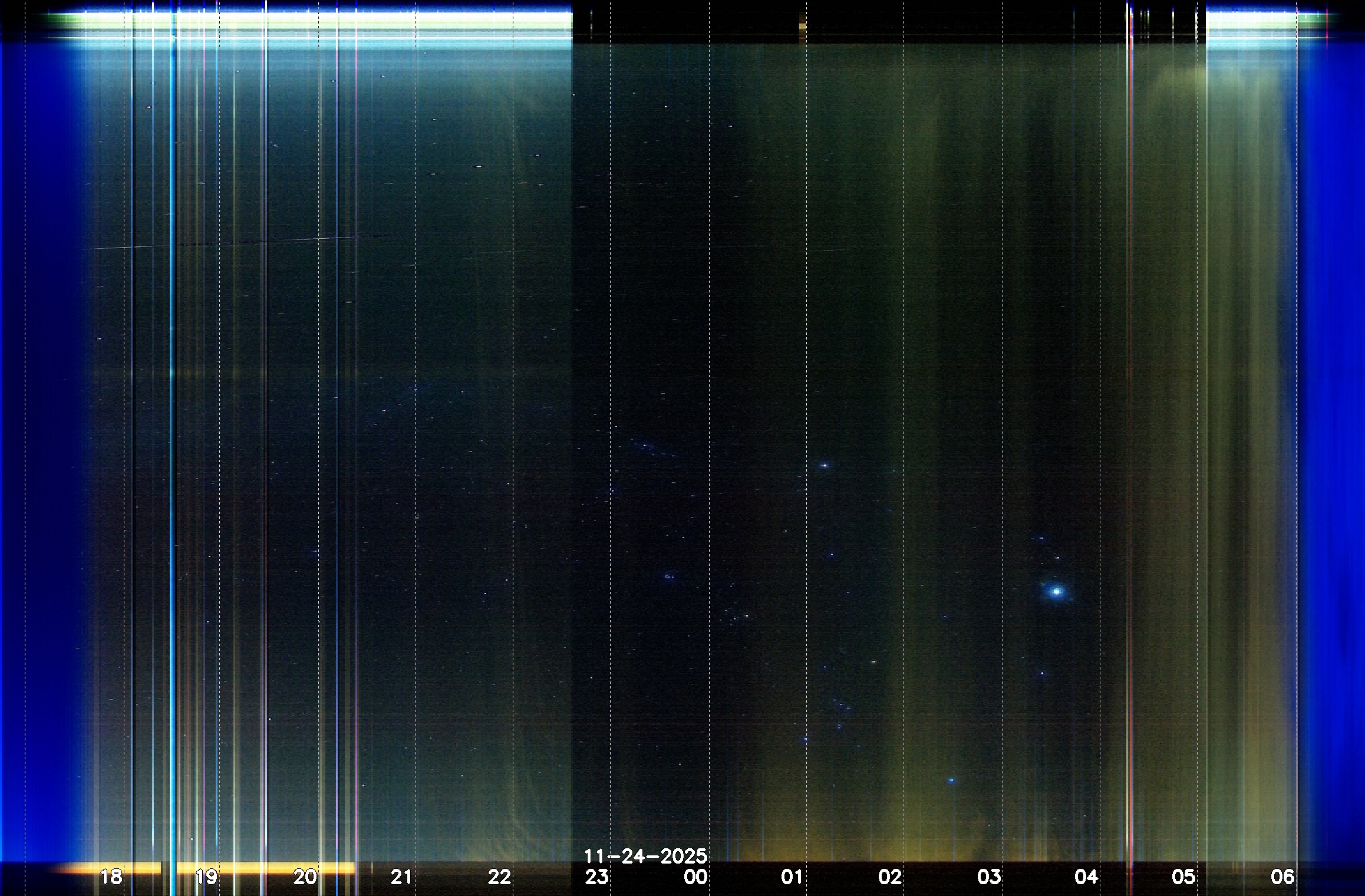Select the 00 midnight hour label

click(x=695, y=877)
